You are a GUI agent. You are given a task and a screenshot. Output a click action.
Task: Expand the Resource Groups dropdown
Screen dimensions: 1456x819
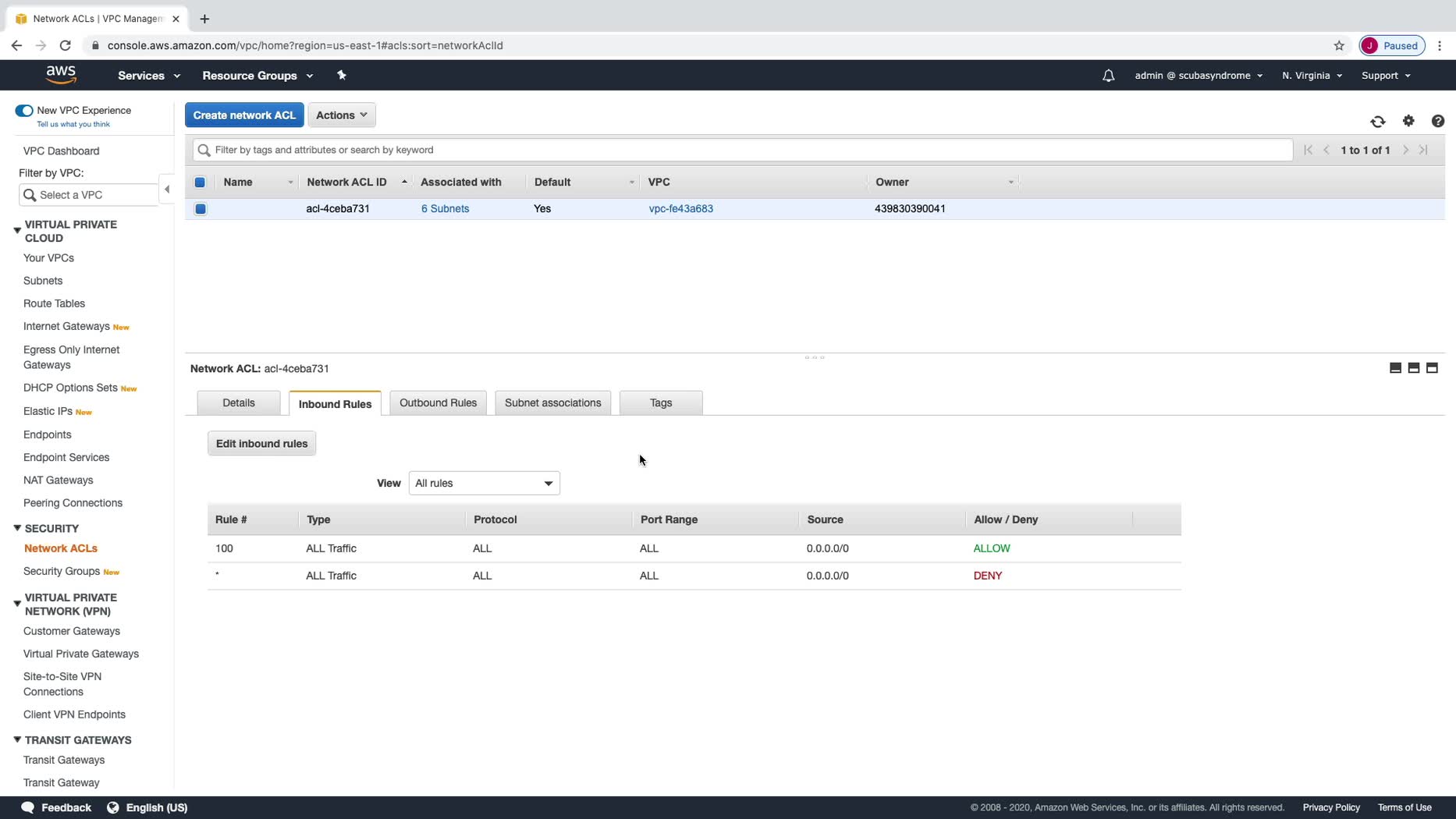pos(257,76)
